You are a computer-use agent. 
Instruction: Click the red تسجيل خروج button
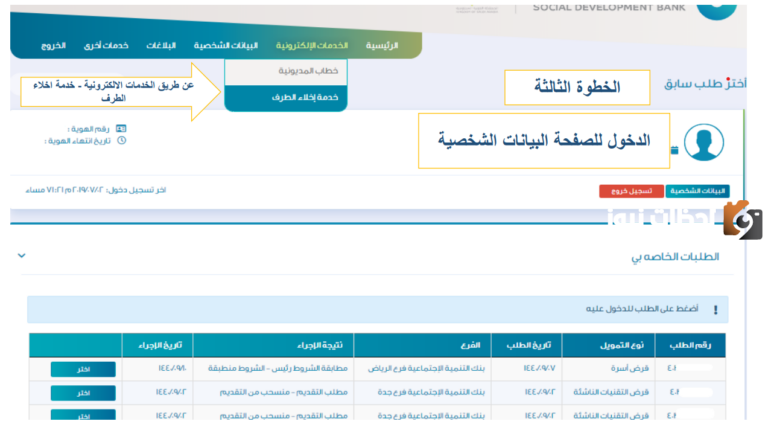click(631, 191)
